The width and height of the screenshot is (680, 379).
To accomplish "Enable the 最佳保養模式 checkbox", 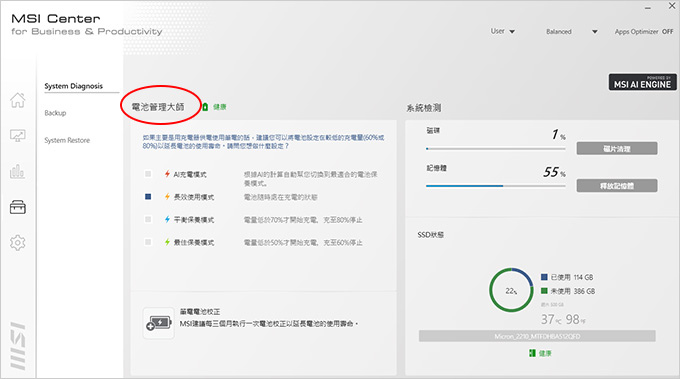I will (148, 242).
